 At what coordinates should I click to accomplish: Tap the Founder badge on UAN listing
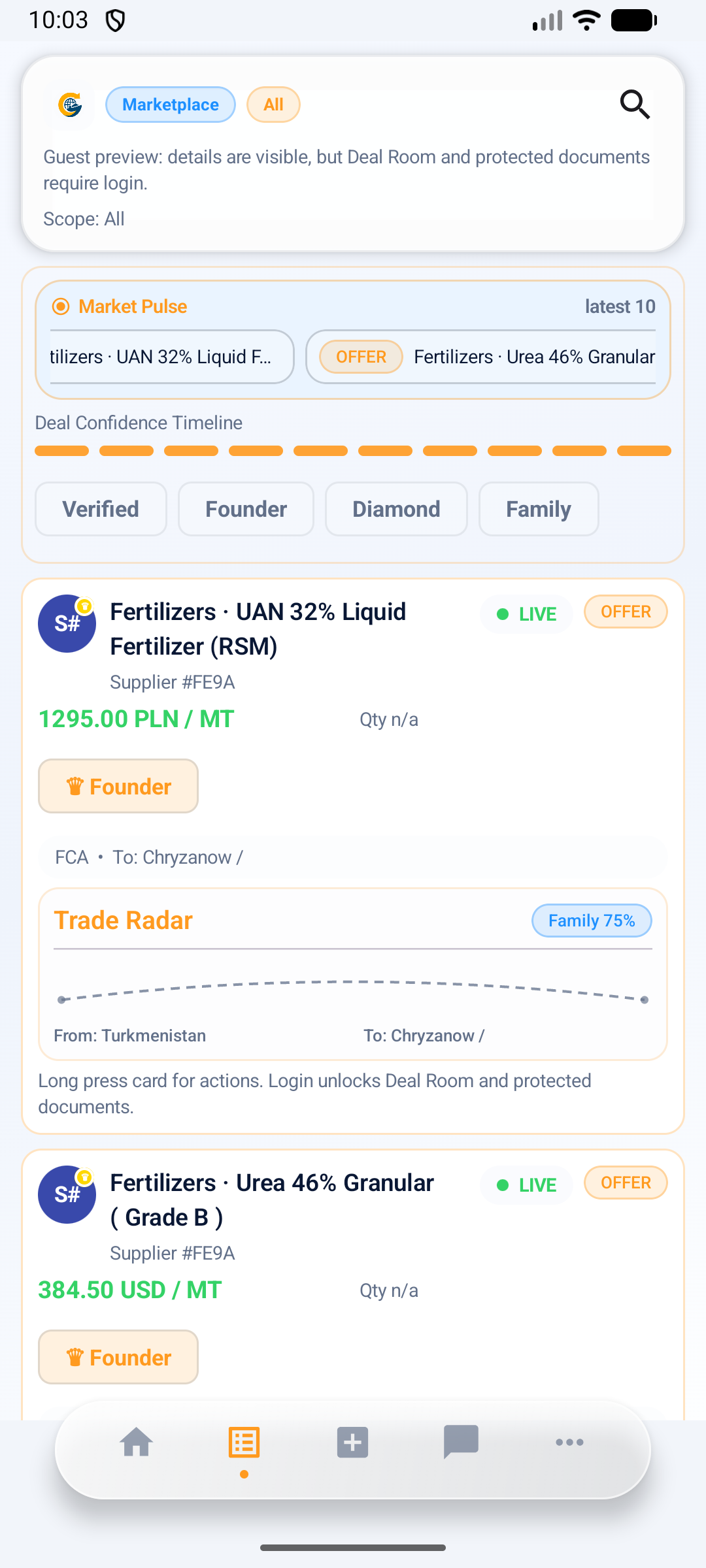click(x=118, y=786)
